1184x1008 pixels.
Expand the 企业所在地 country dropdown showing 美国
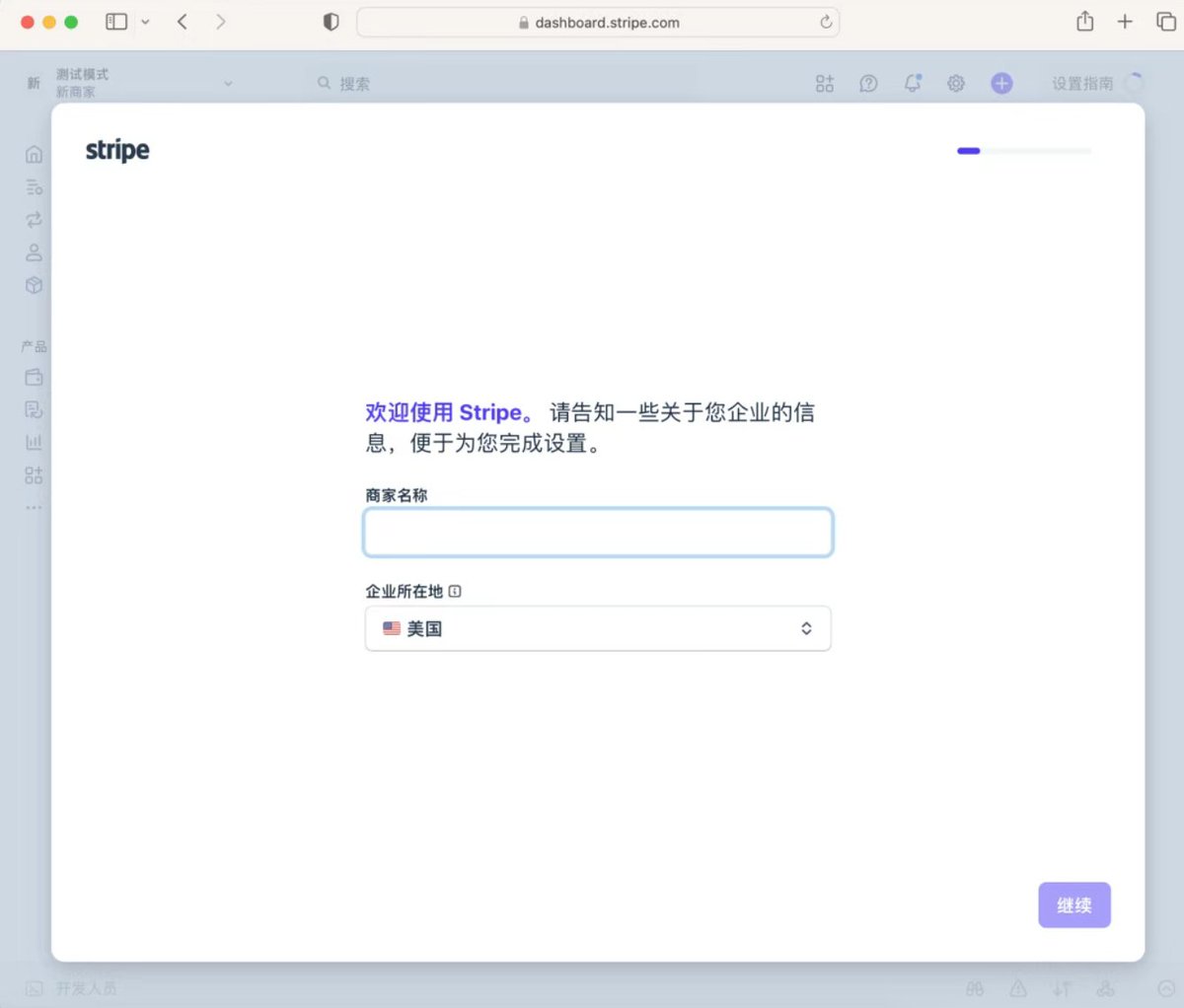pyautogui.click(x=598, y=628)
